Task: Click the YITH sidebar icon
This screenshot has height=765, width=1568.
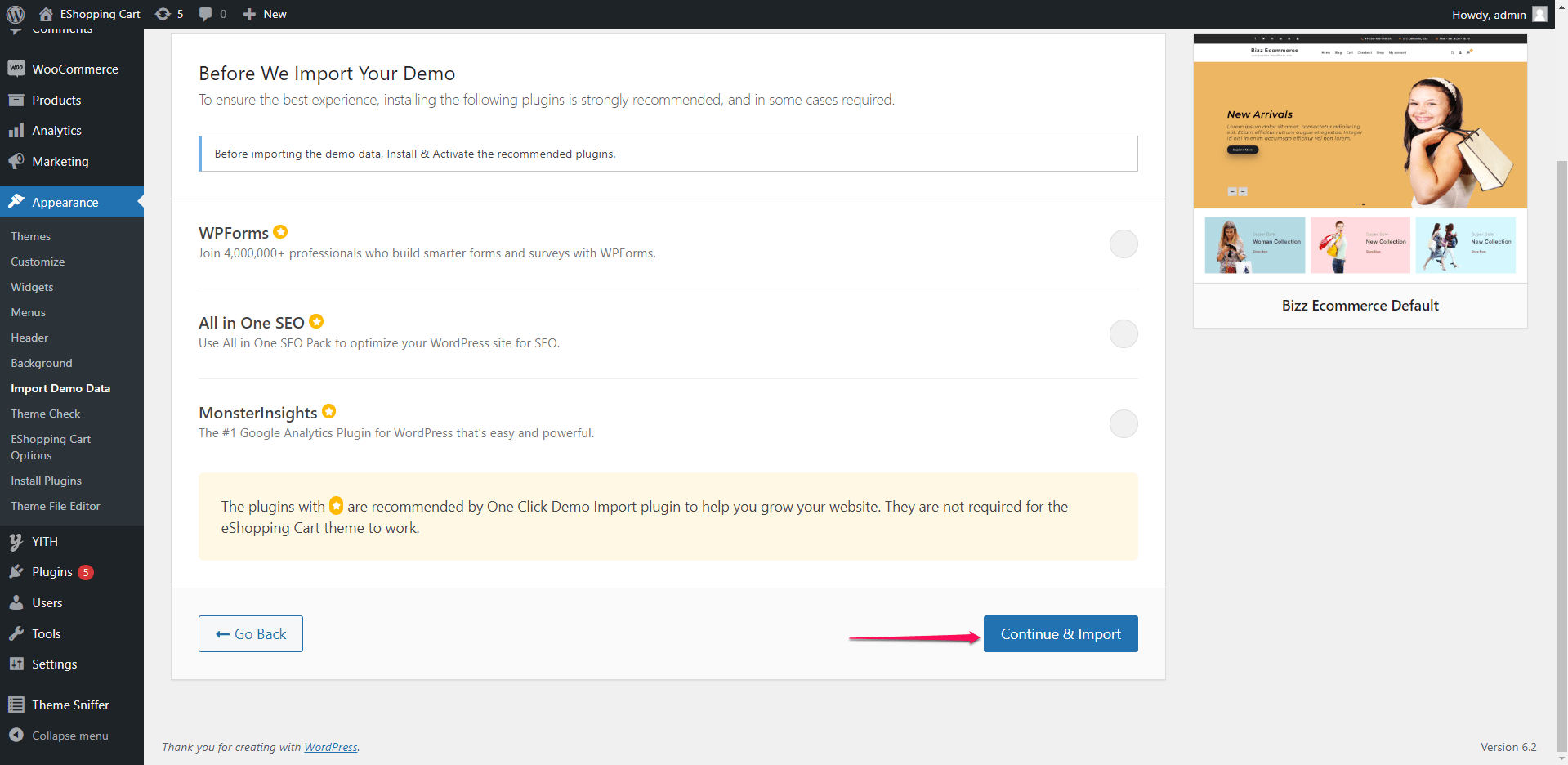Action: [16, 541]
